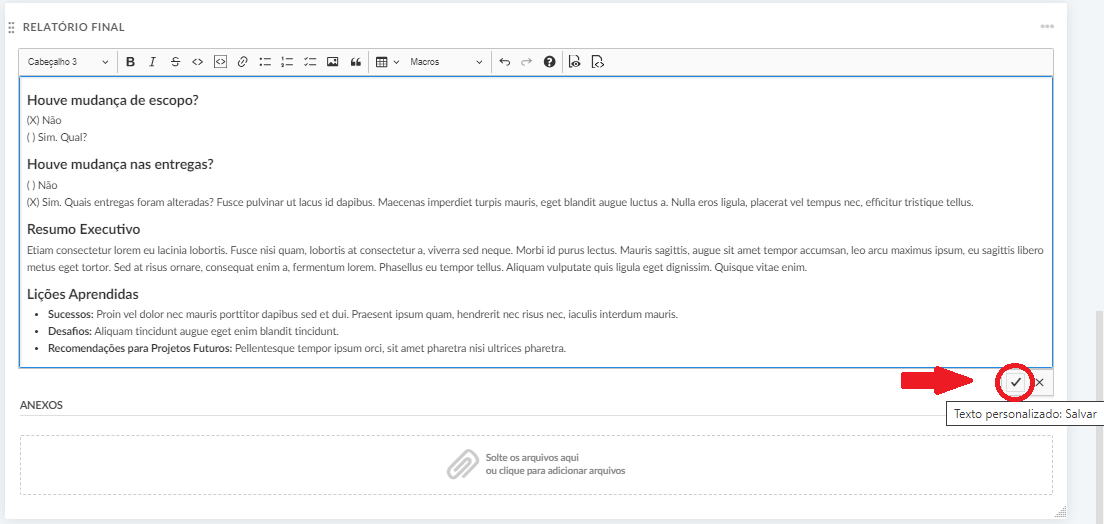Insert a hyperlink

pyautogui.click(x=242, y=62)
